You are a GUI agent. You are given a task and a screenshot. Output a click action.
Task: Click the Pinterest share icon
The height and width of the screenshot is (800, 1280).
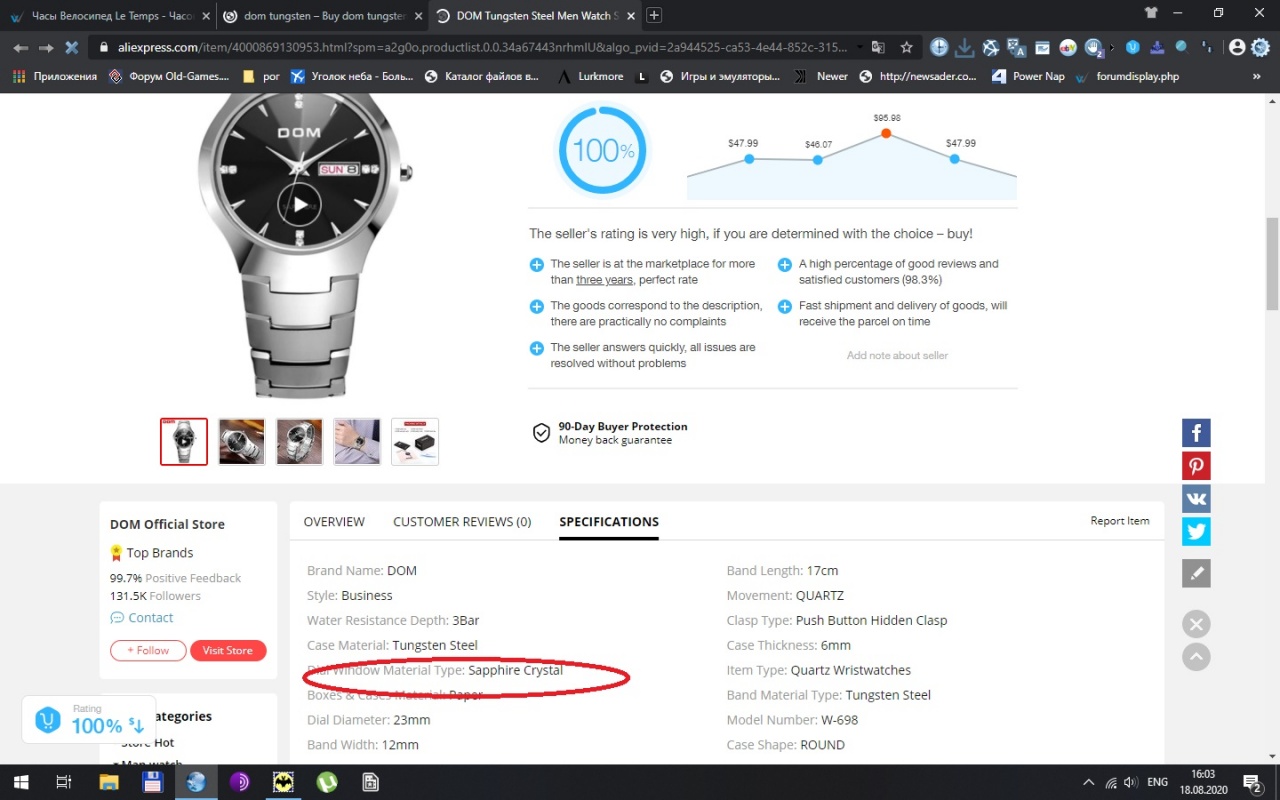click(1196, 466)
